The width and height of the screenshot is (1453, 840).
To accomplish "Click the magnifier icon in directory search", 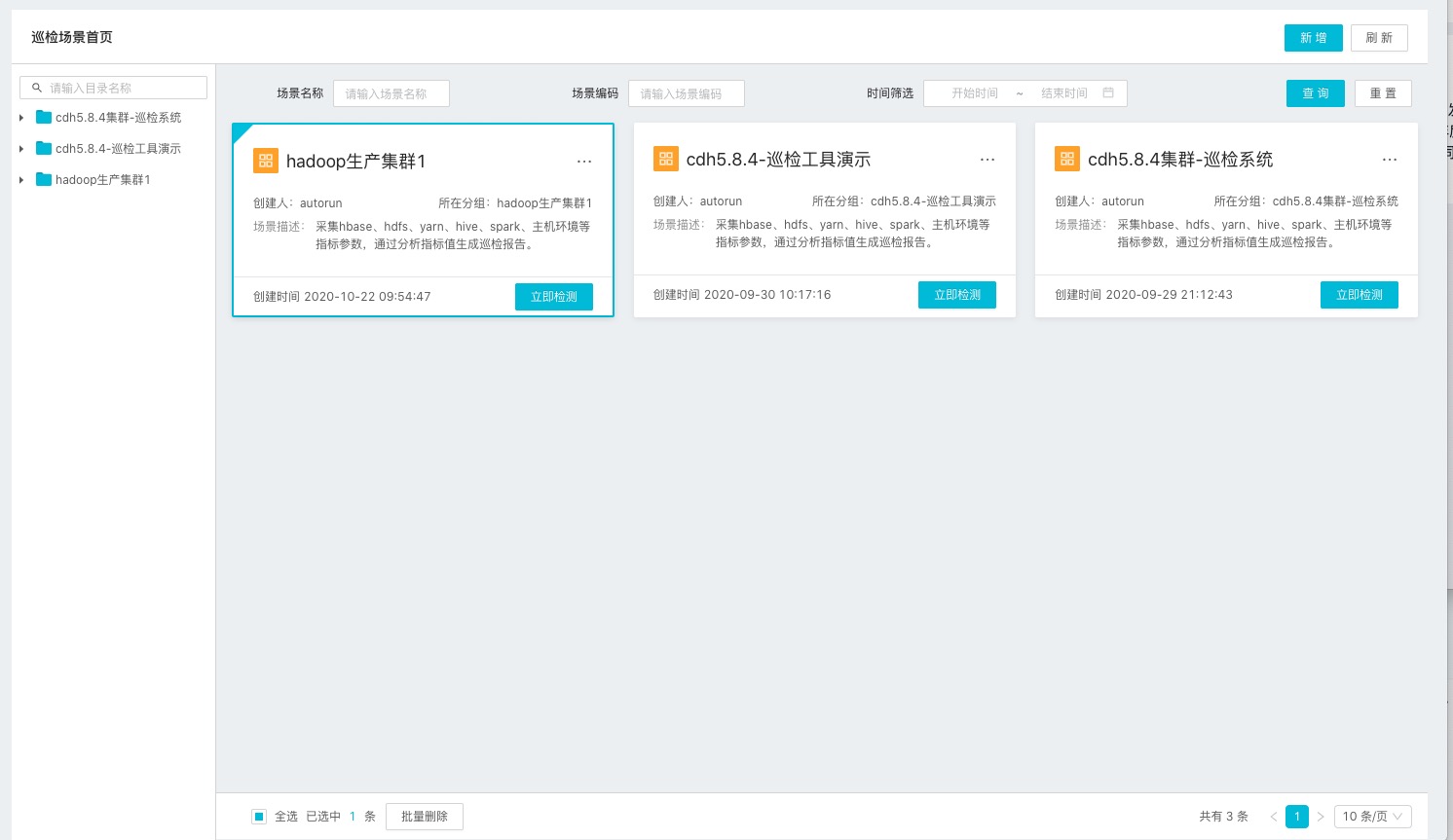I will pos(37,88).
